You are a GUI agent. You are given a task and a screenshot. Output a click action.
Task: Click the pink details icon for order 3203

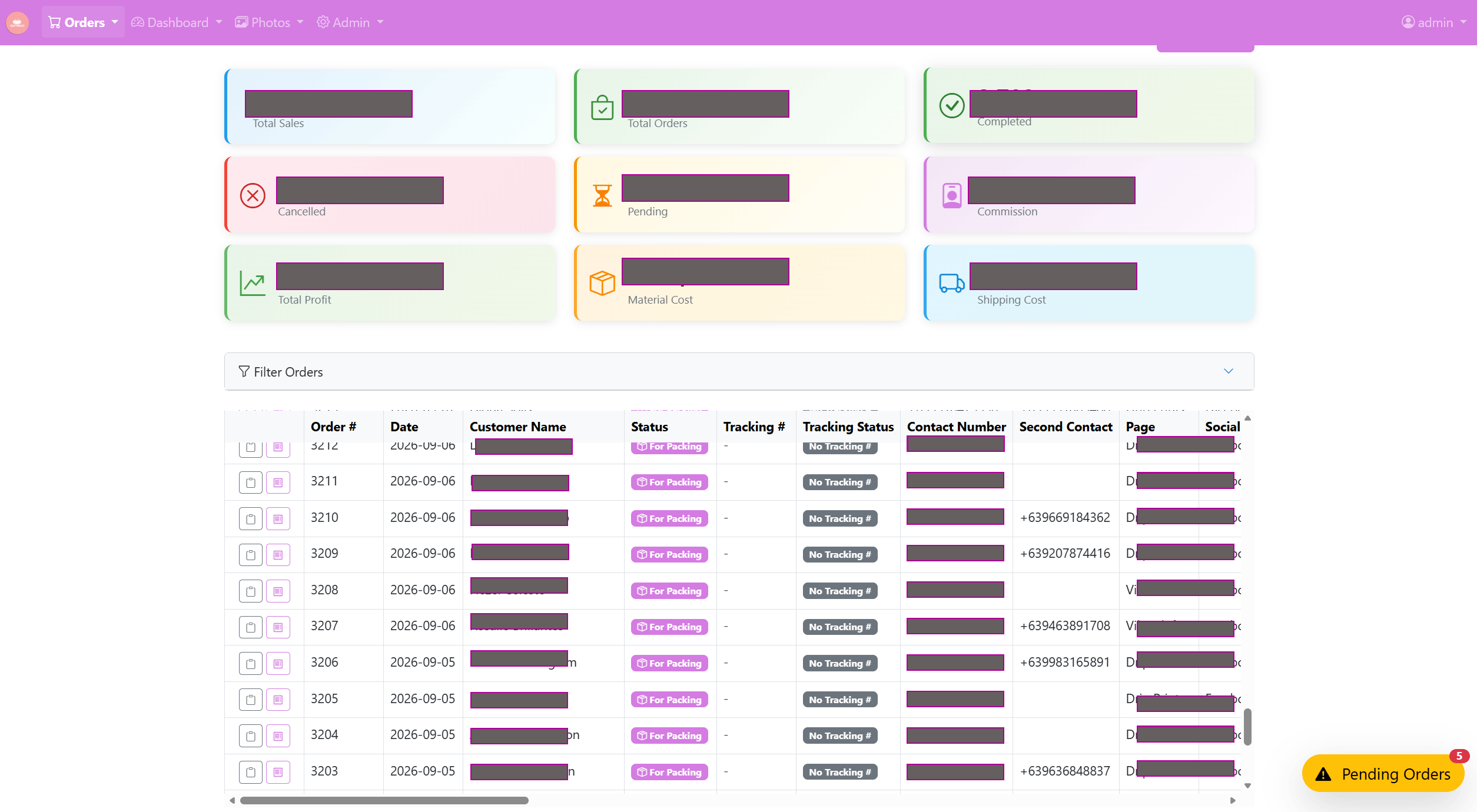point(278,772)
